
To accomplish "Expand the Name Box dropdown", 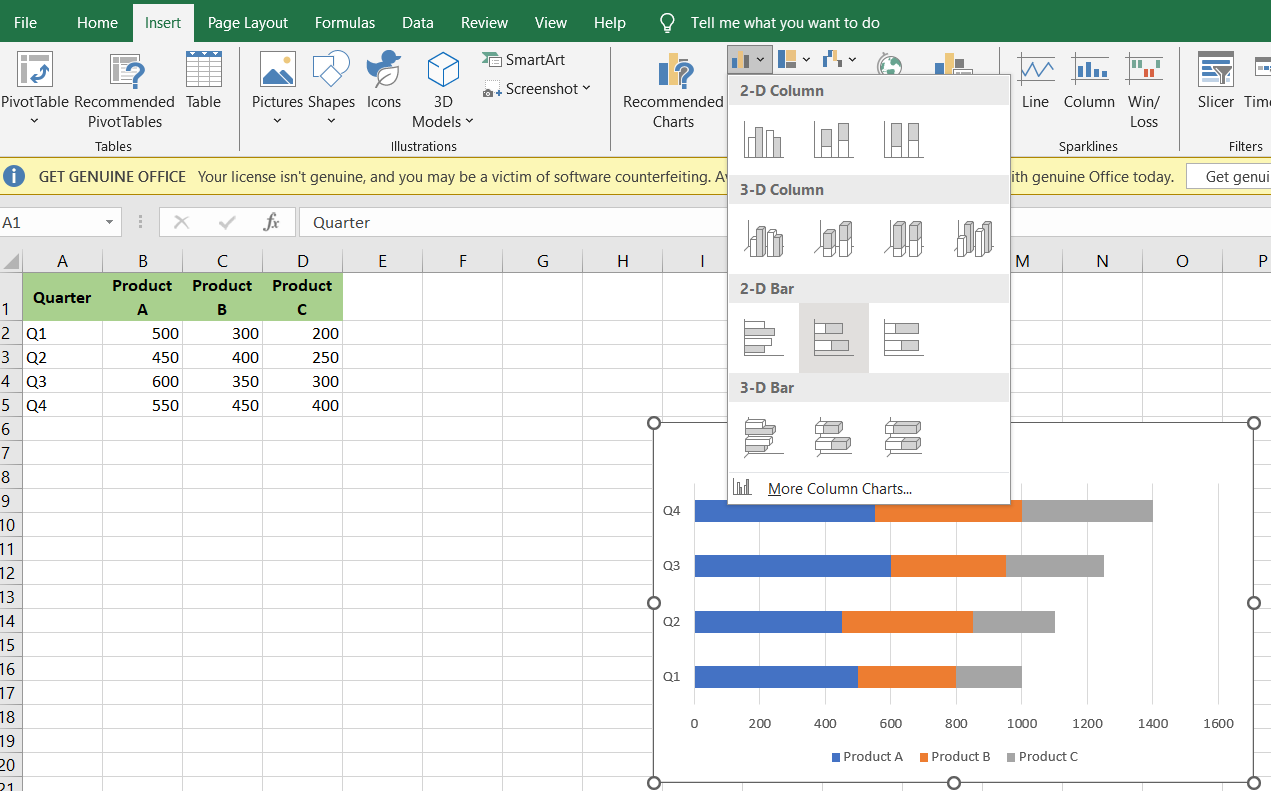I will tap(110, 222).
